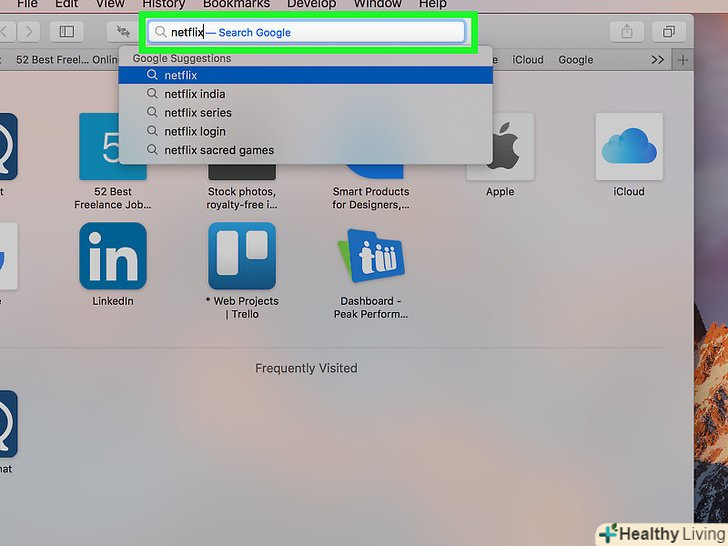The image size is (728, 546).
Task: Click the extension icon left of the address bar
Action: point(123,32)
